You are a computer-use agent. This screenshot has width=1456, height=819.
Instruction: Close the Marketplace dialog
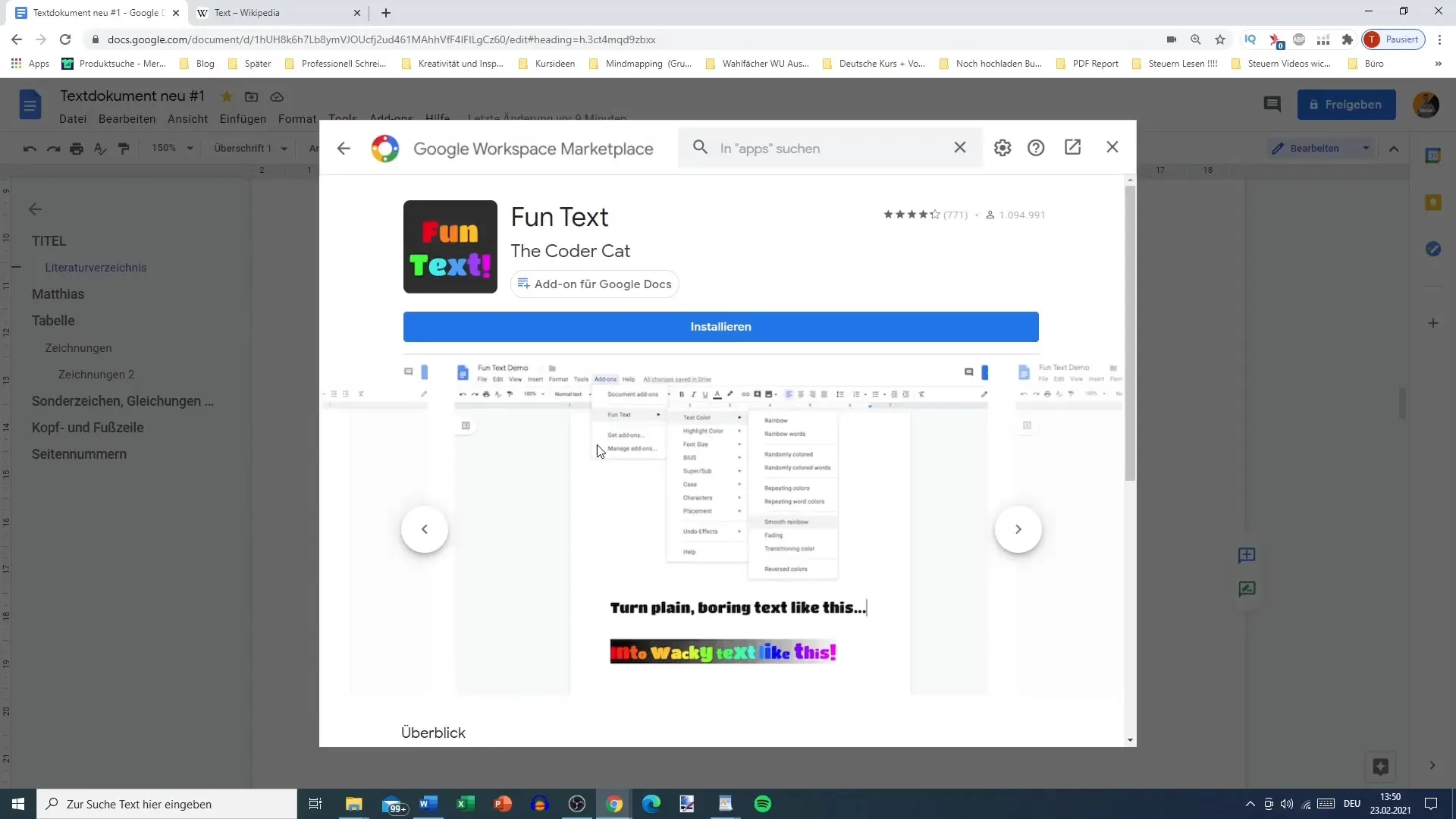1112,147
